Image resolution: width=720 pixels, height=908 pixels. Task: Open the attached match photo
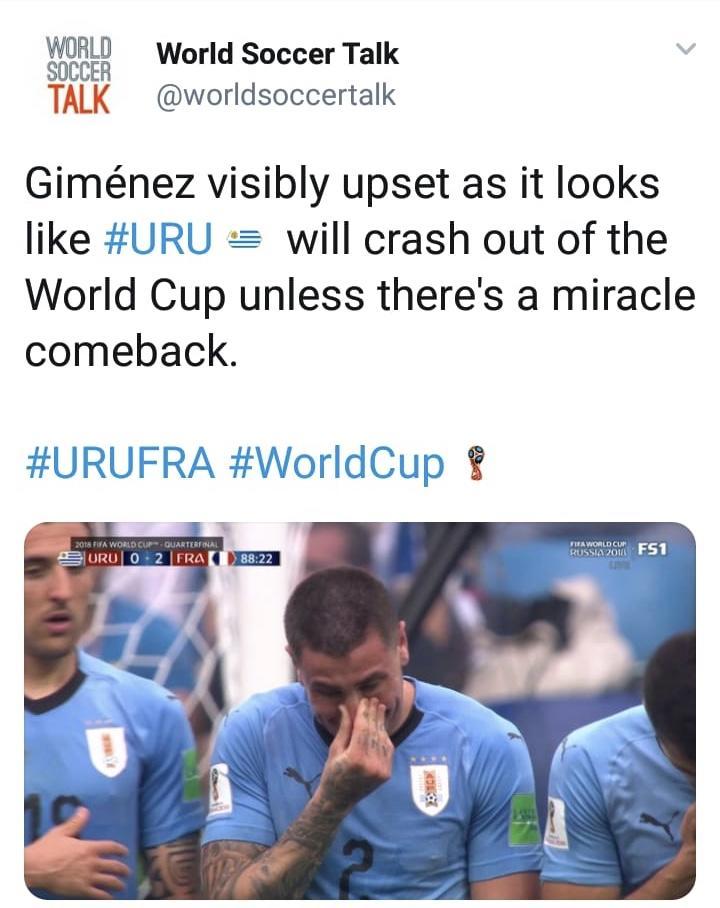pos(360,711)
